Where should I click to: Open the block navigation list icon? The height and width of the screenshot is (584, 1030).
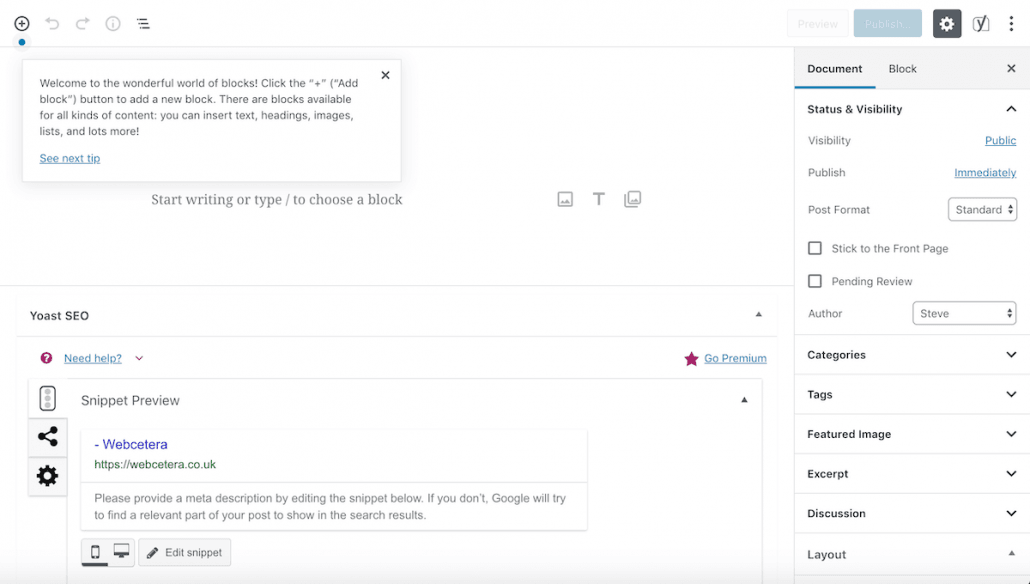pos(143,24)
